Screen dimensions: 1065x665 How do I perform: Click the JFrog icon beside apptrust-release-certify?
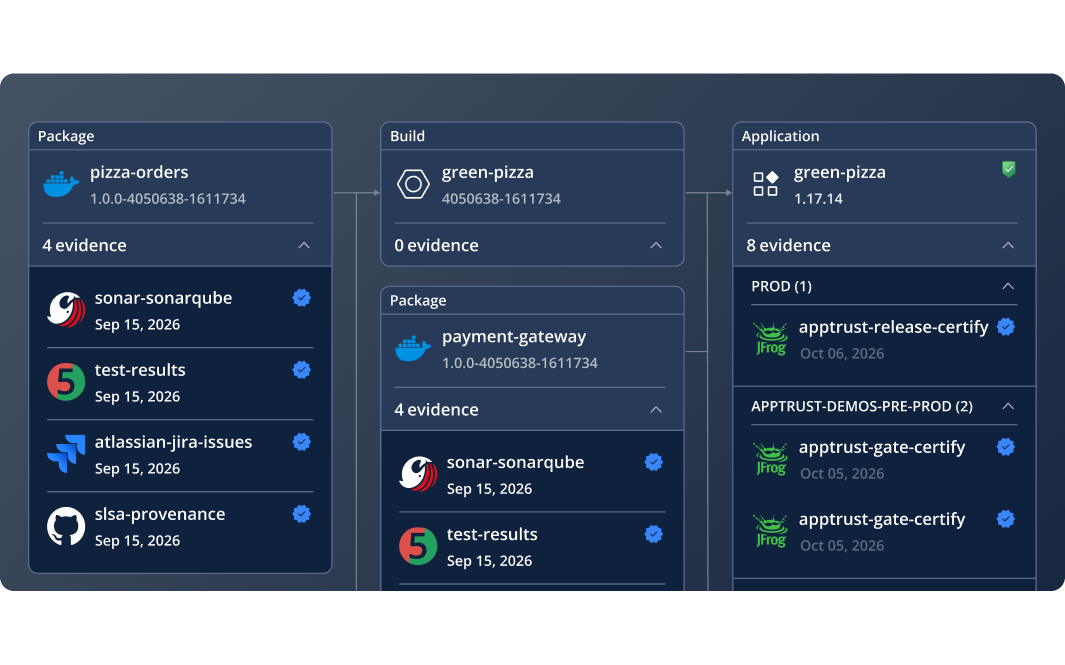click(x=771, y=339)
